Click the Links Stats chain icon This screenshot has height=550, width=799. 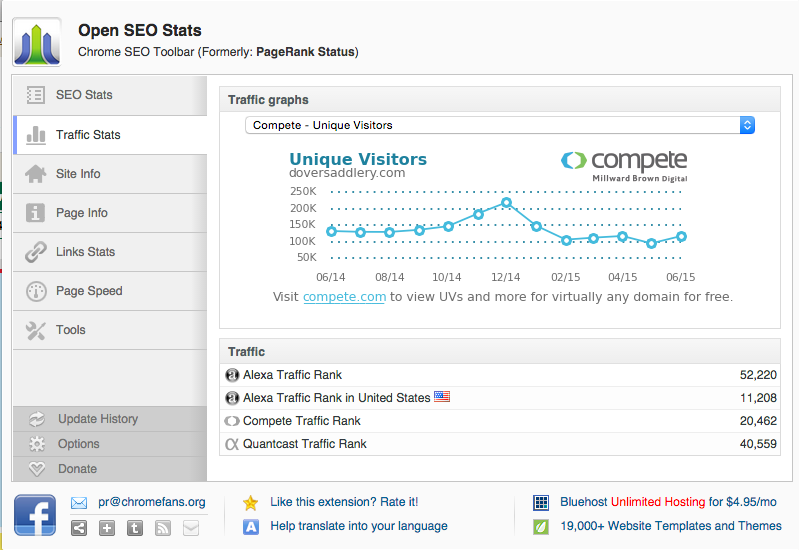point(36,252)
